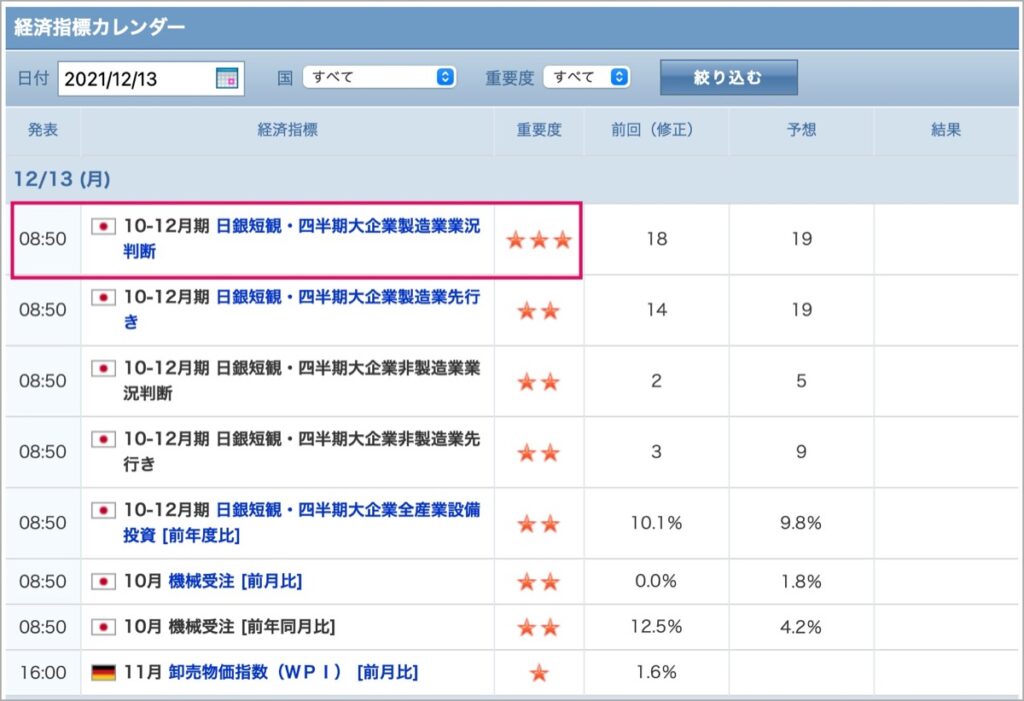The image size is (1024, 701).
Task: Click the single-star rating for 卸売物価指数
Action: click(x=539, y=672)
